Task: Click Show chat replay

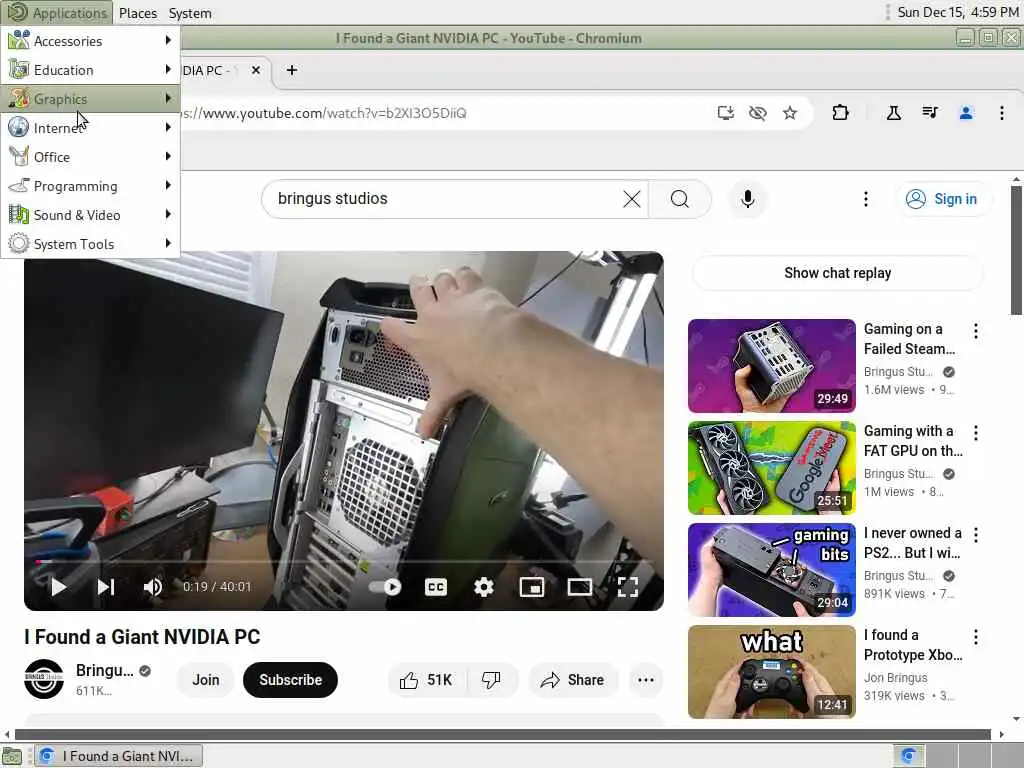Action: point(837,273)
